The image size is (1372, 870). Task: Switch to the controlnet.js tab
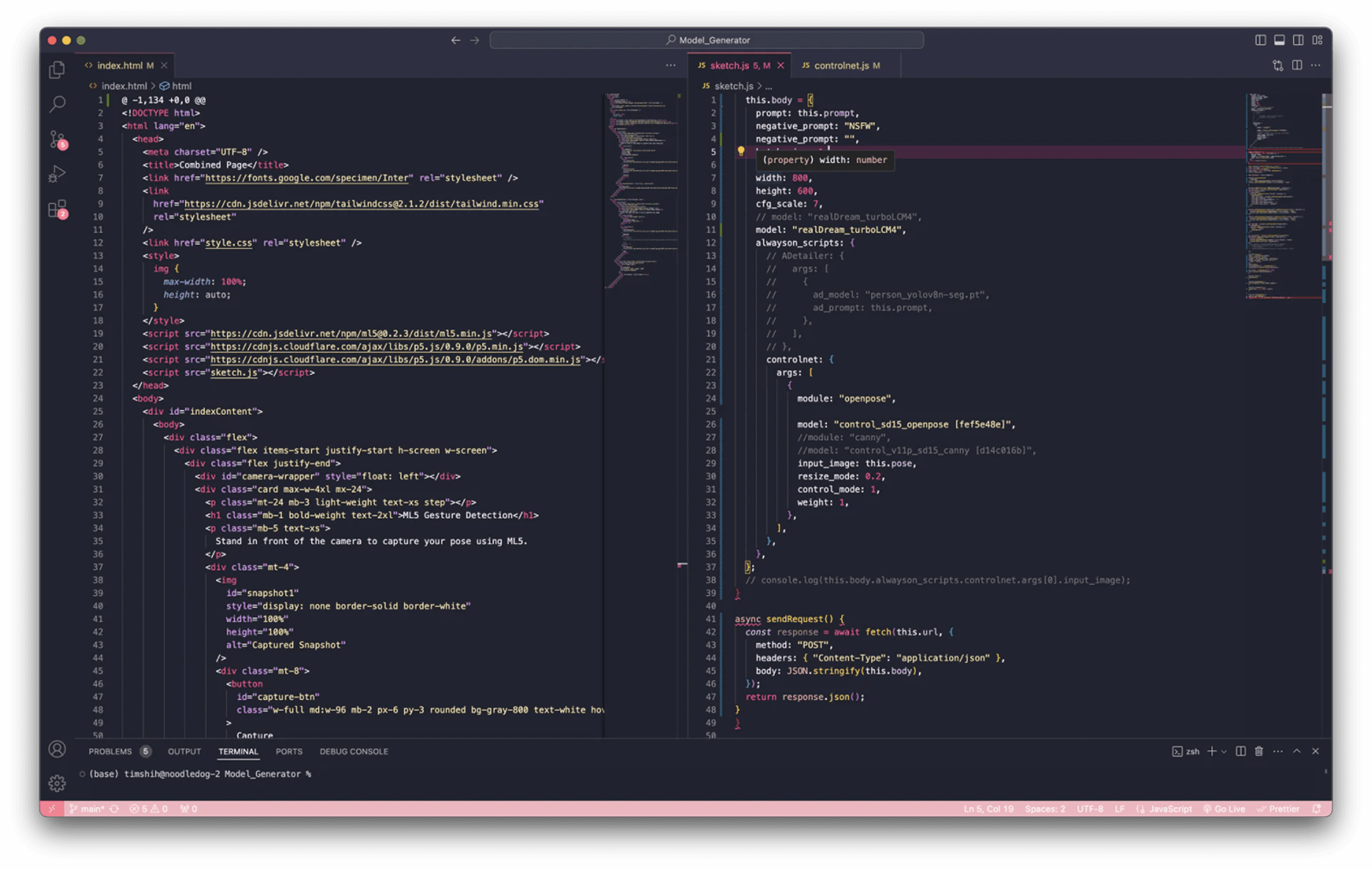[841, 66]
